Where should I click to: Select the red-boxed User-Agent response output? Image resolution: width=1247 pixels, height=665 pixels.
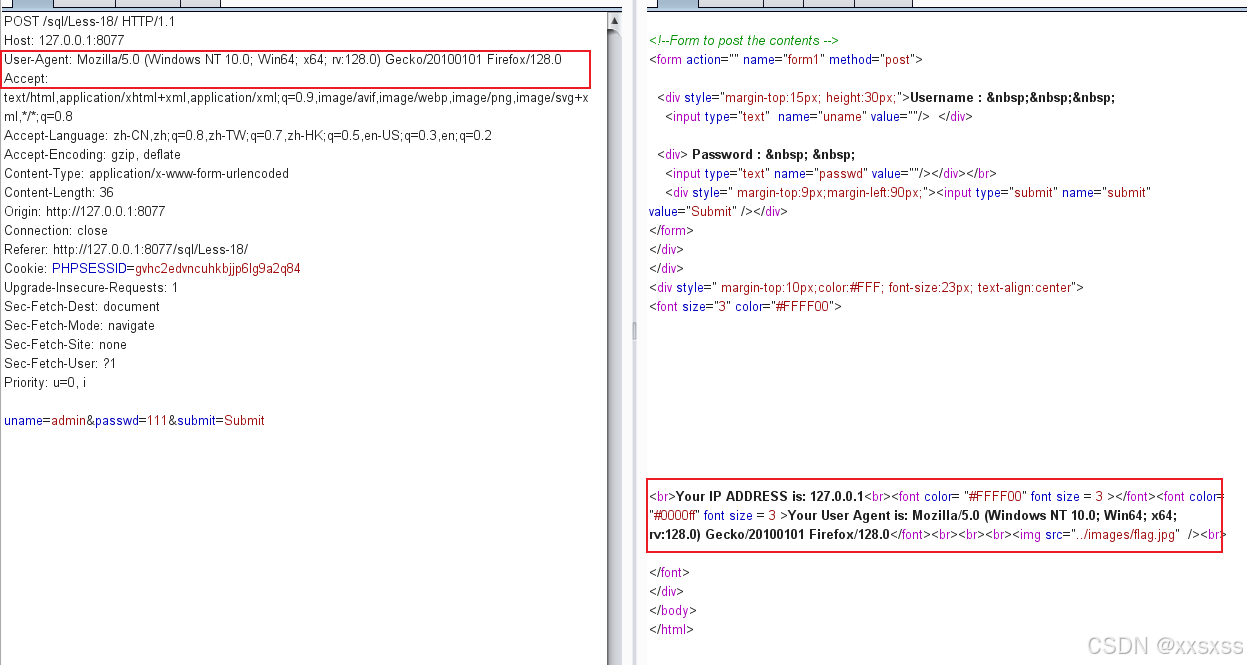click(935, 515)
